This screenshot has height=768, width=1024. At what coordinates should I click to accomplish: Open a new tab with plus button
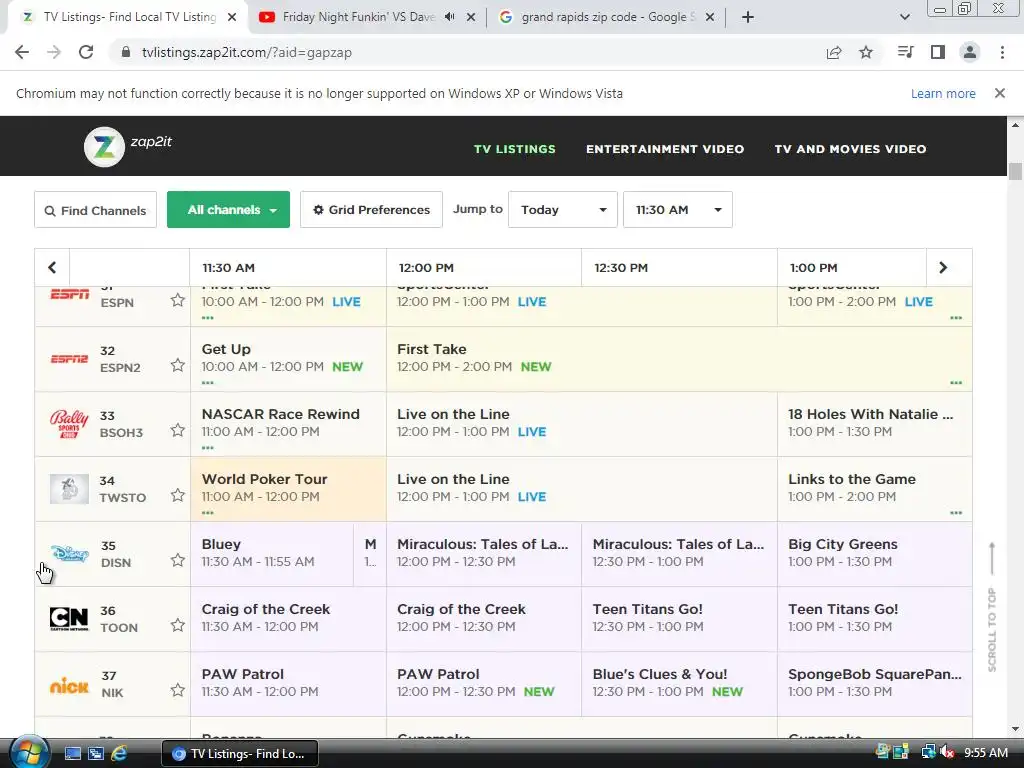click(x=748, y=17)
